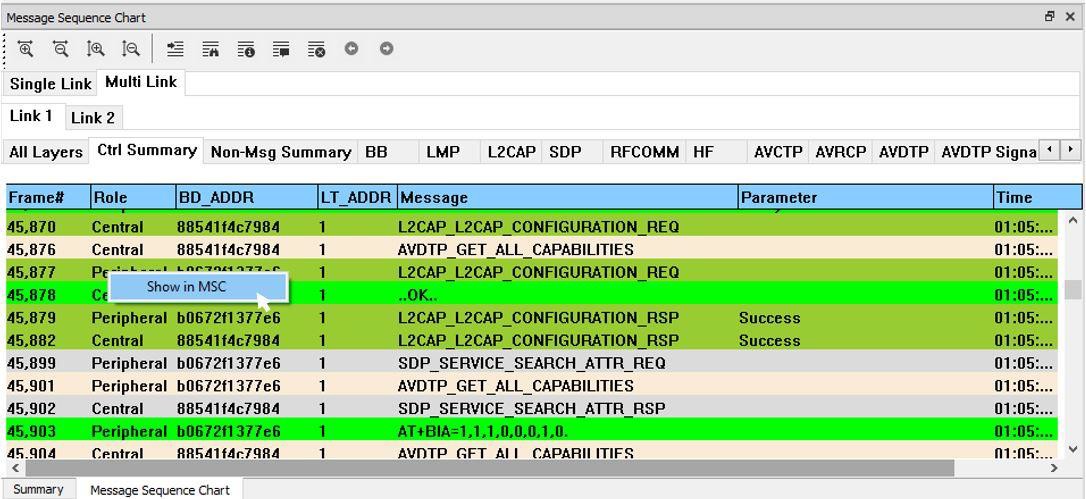Click the Role column header
The height and width of the screenshot is (499, 1086).
click(x=133, y=198)
